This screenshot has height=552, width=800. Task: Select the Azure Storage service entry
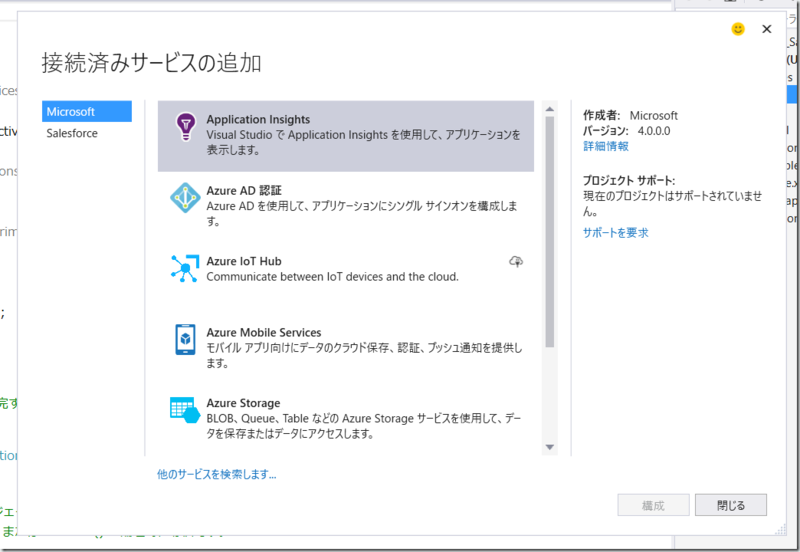[x=346, y=418]
